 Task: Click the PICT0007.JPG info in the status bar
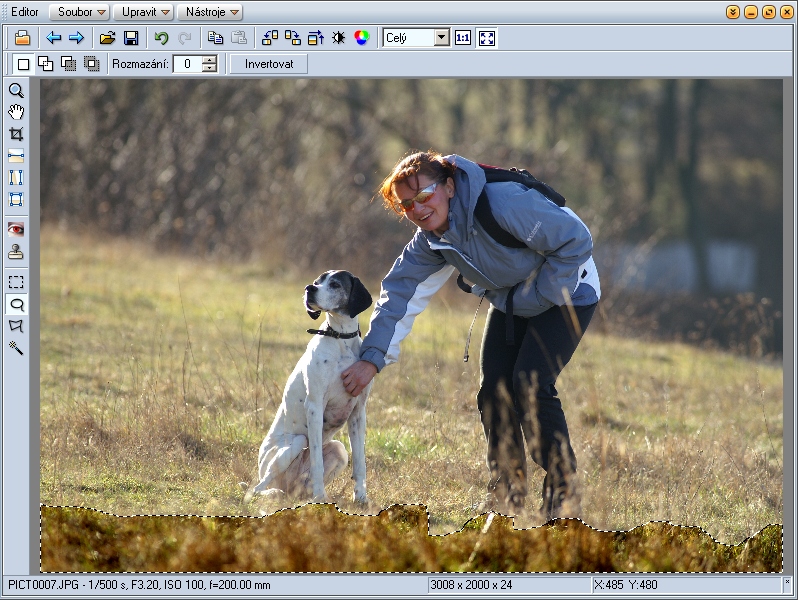[x=139, y=585]
